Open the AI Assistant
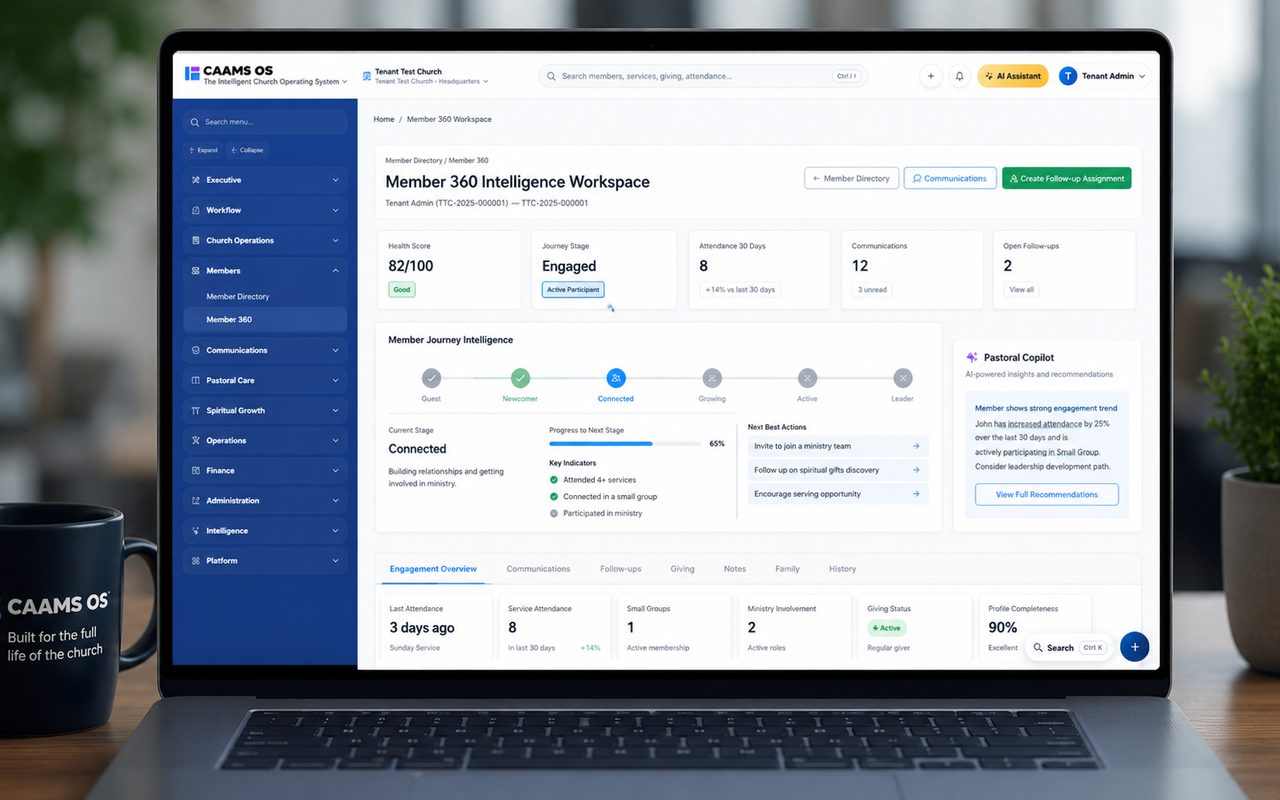 pos(1013,76)
